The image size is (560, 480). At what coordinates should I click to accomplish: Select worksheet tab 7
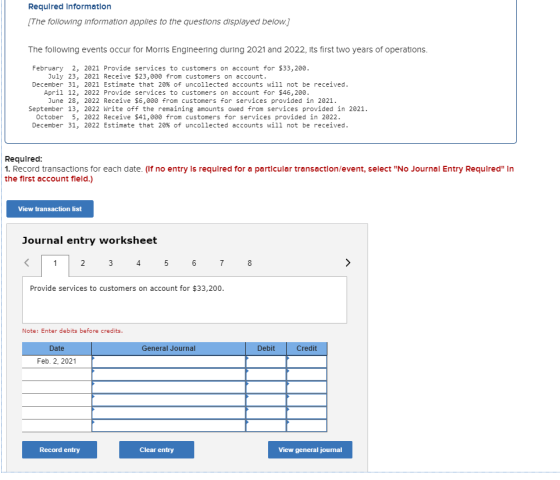[x=222, y=263]
